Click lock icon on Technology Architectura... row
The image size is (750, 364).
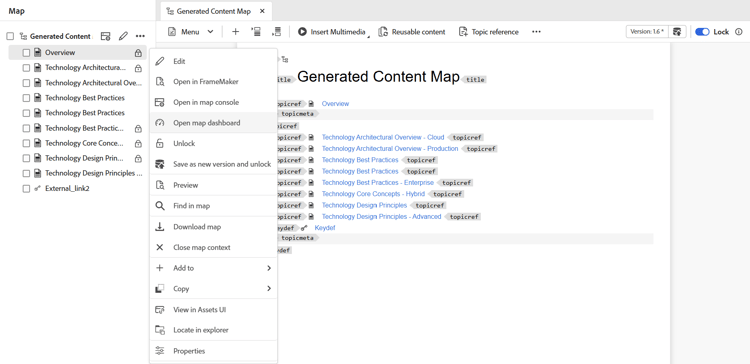coord(138,68)
